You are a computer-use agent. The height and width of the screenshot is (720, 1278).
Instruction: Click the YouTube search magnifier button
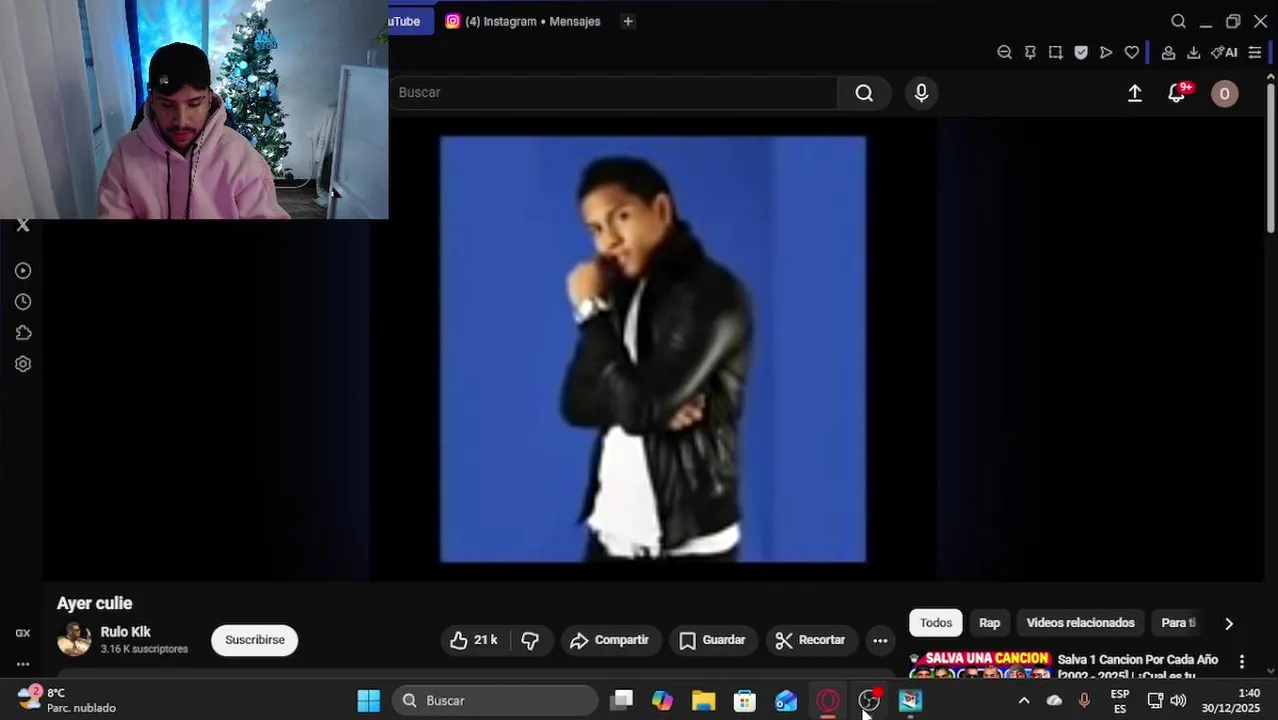click(864, 93)
